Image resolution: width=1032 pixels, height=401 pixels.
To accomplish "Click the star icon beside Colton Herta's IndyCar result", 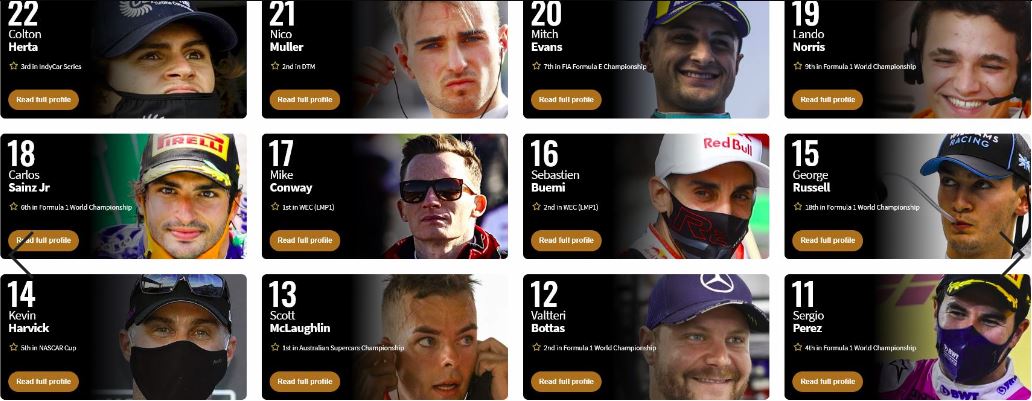I will point(13,66).
